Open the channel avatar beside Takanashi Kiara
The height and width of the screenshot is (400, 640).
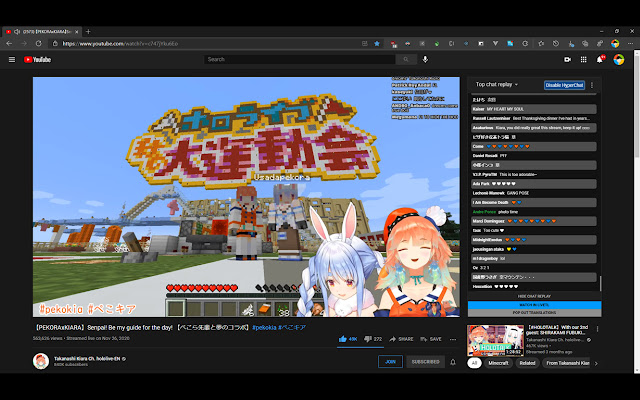41,362
